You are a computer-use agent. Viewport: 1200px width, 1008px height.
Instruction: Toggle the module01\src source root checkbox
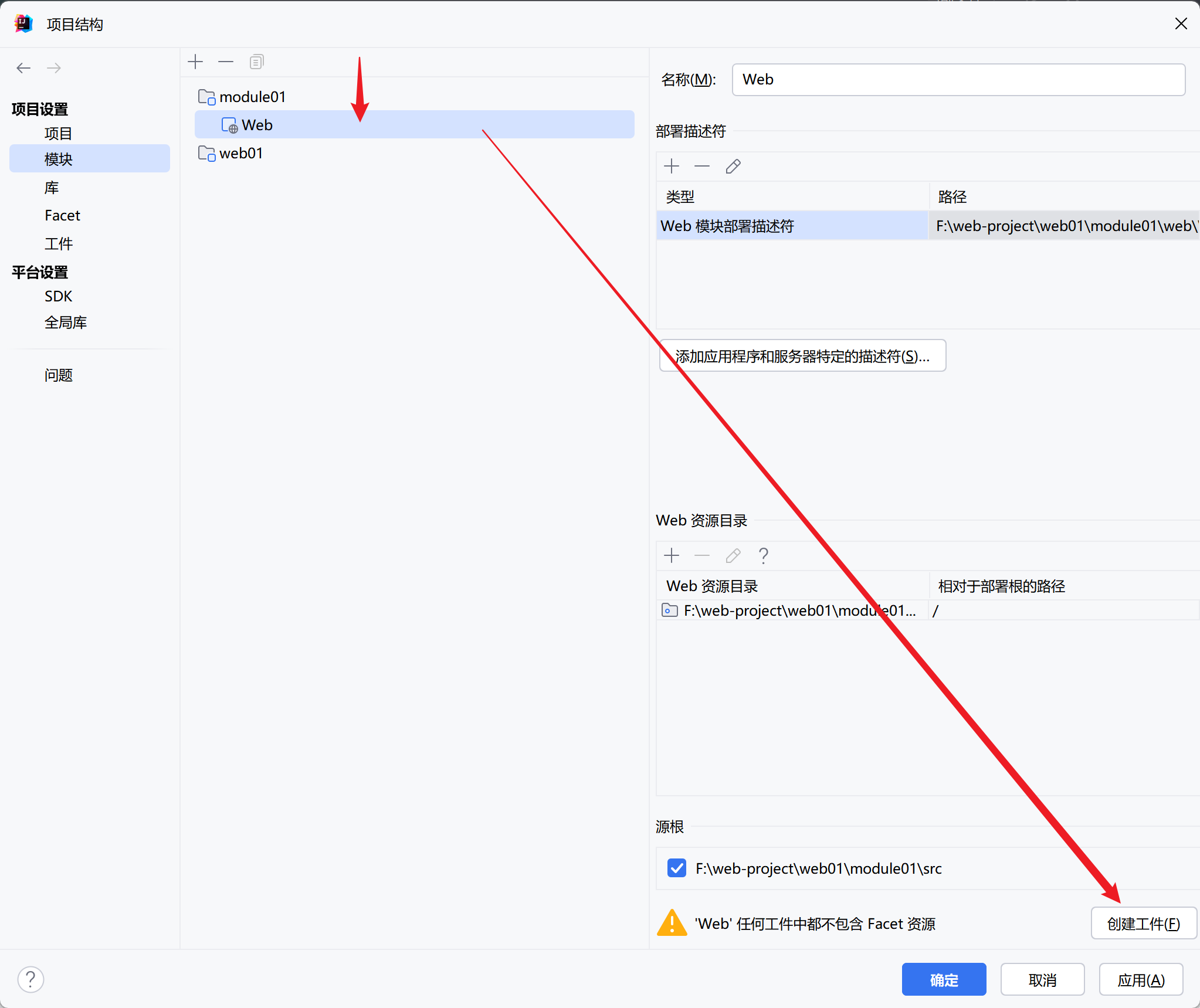(677, 868)
